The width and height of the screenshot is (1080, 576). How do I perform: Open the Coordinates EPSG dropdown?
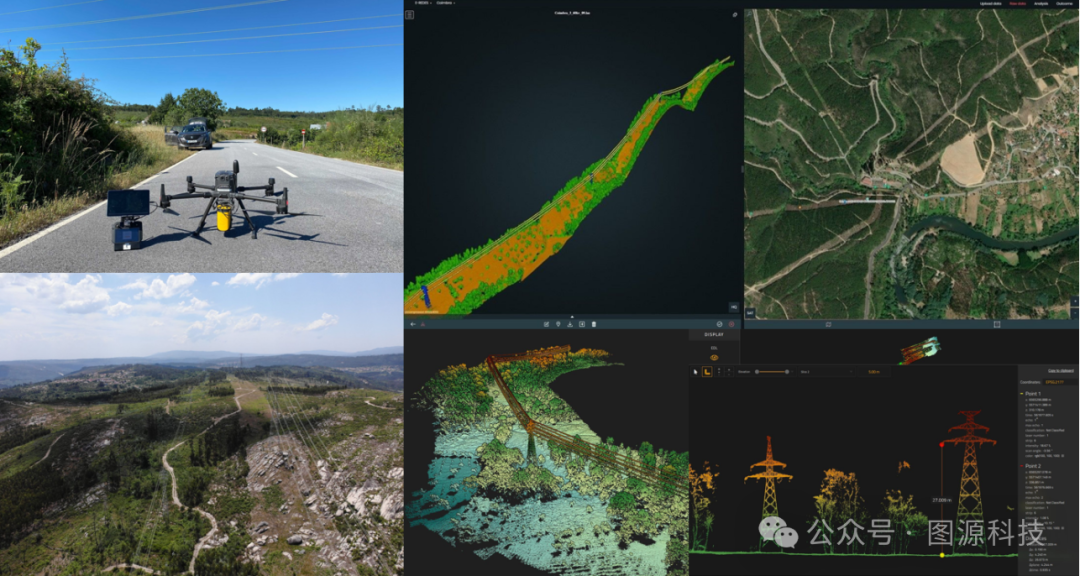coord(1055,382)
